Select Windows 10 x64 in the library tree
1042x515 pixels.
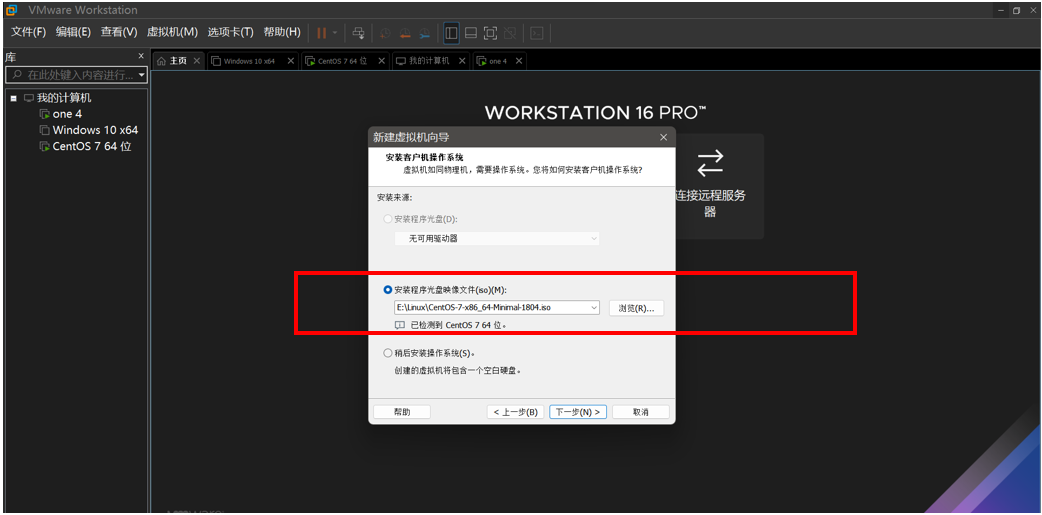(95, 130)
